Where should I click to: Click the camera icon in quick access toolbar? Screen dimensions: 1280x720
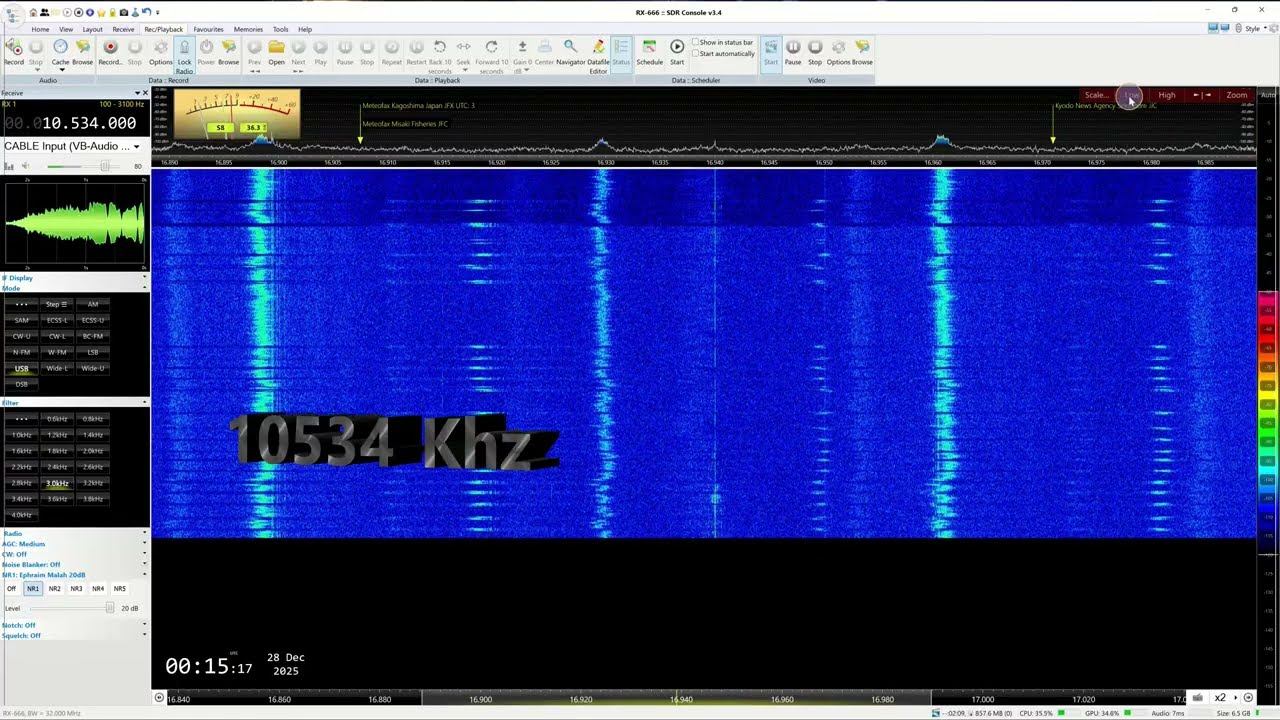click(124, 12)
